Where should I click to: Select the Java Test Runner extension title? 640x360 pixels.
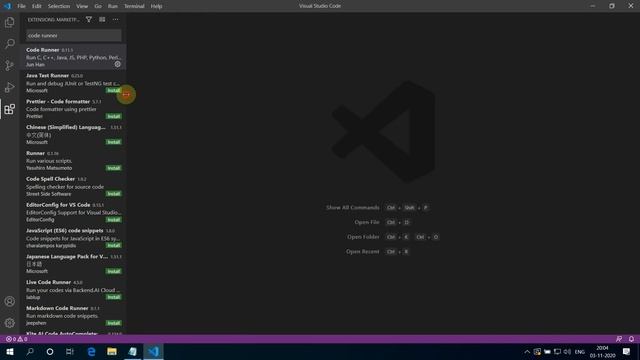[x=47, y=76]
